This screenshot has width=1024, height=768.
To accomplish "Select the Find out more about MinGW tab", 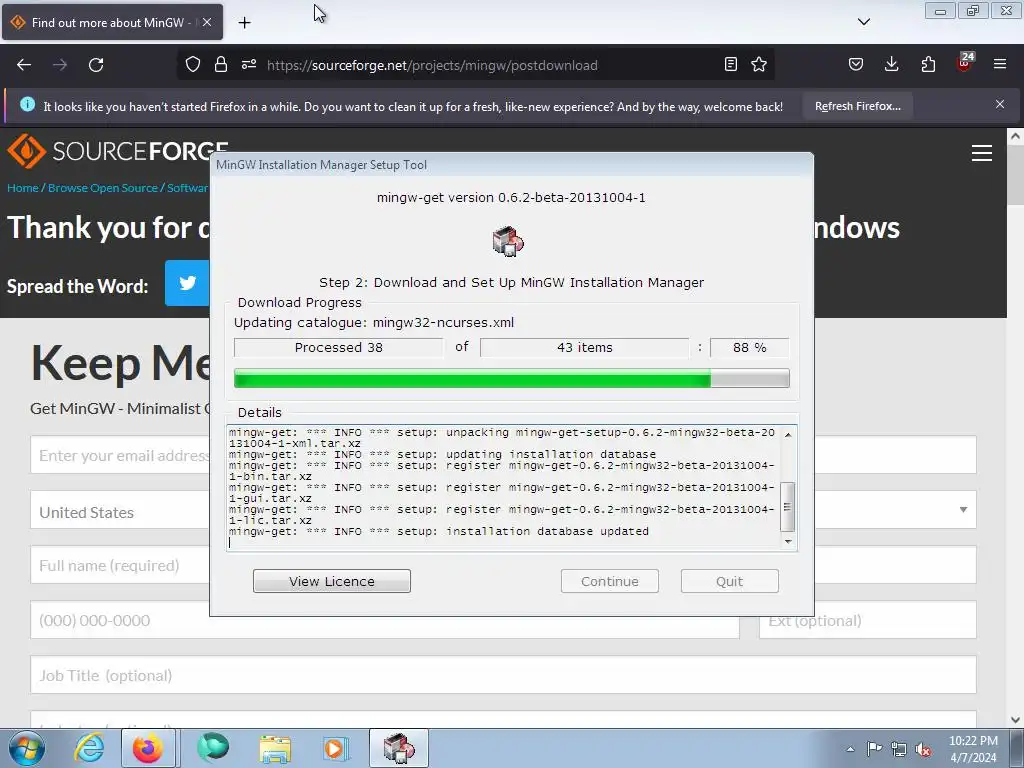I will 112,22.
